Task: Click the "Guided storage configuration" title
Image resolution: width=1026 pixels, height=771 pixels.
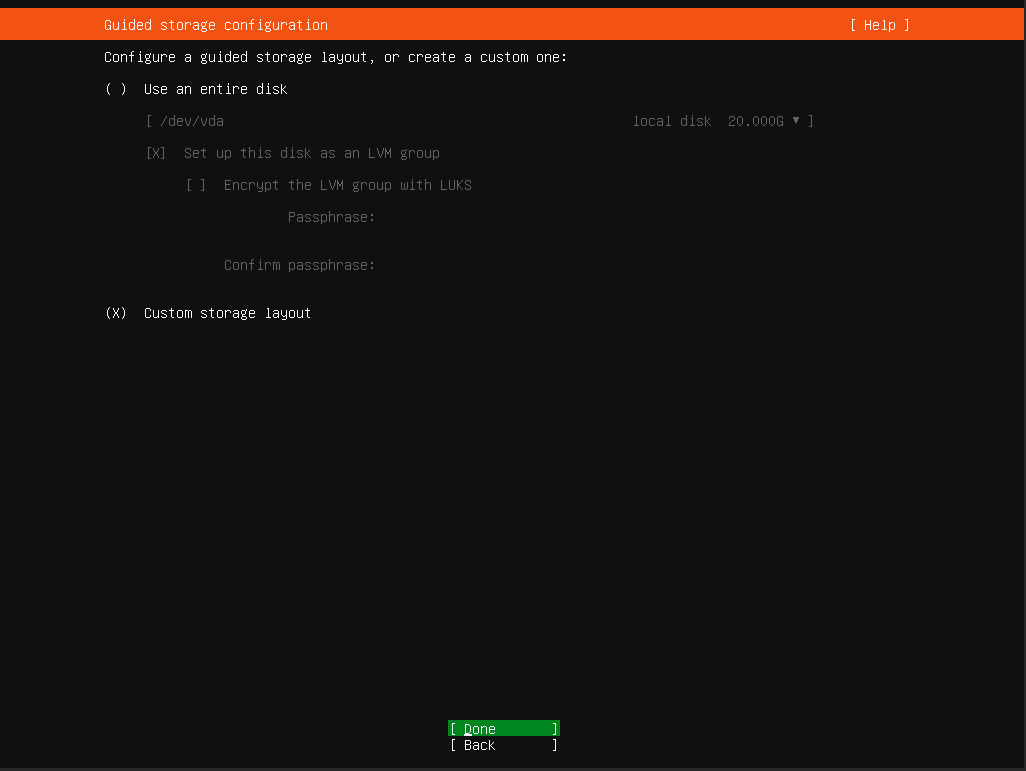Action: [215, 25]
